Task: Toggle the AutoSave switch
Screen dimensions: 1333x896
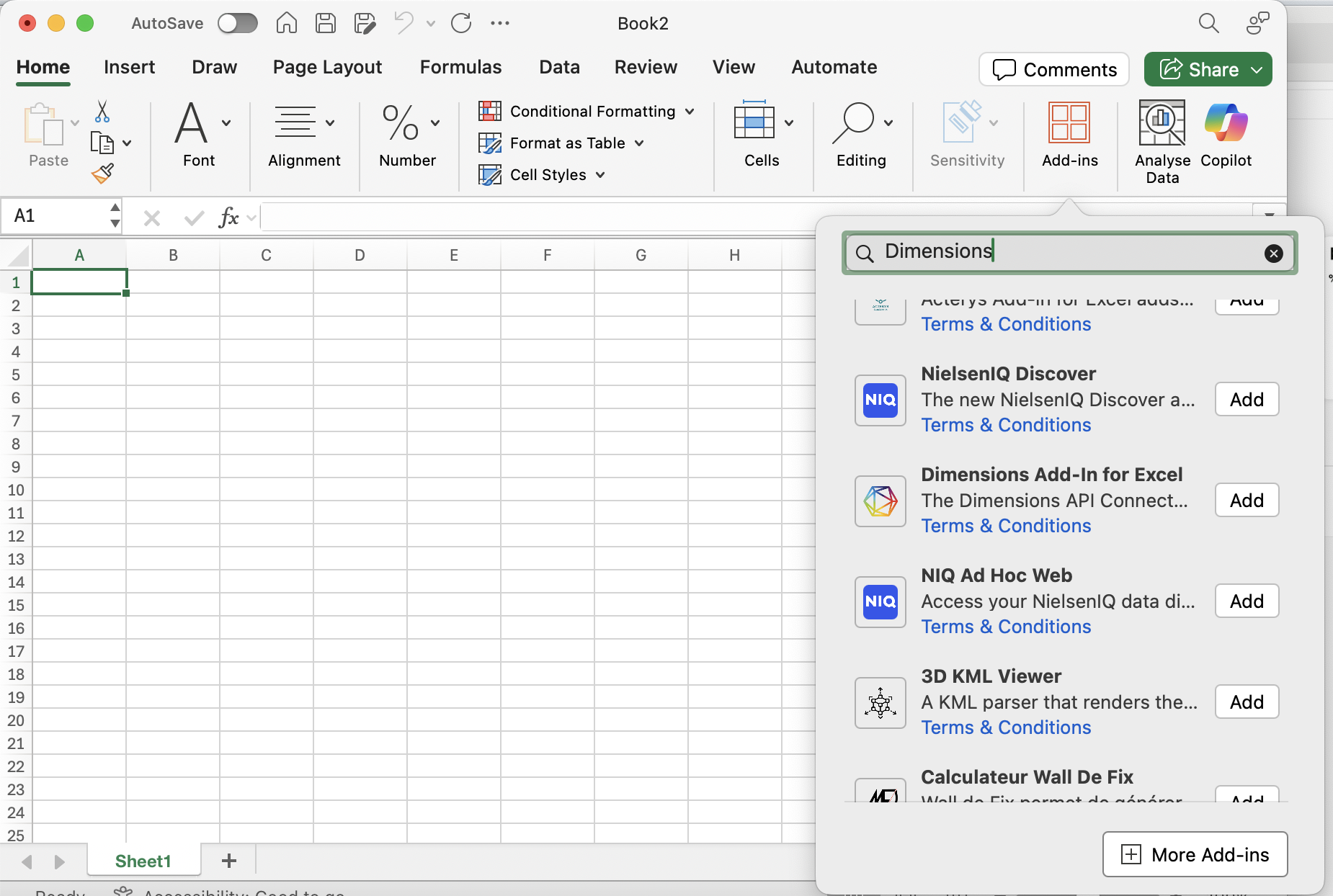Action: point(238,23)
